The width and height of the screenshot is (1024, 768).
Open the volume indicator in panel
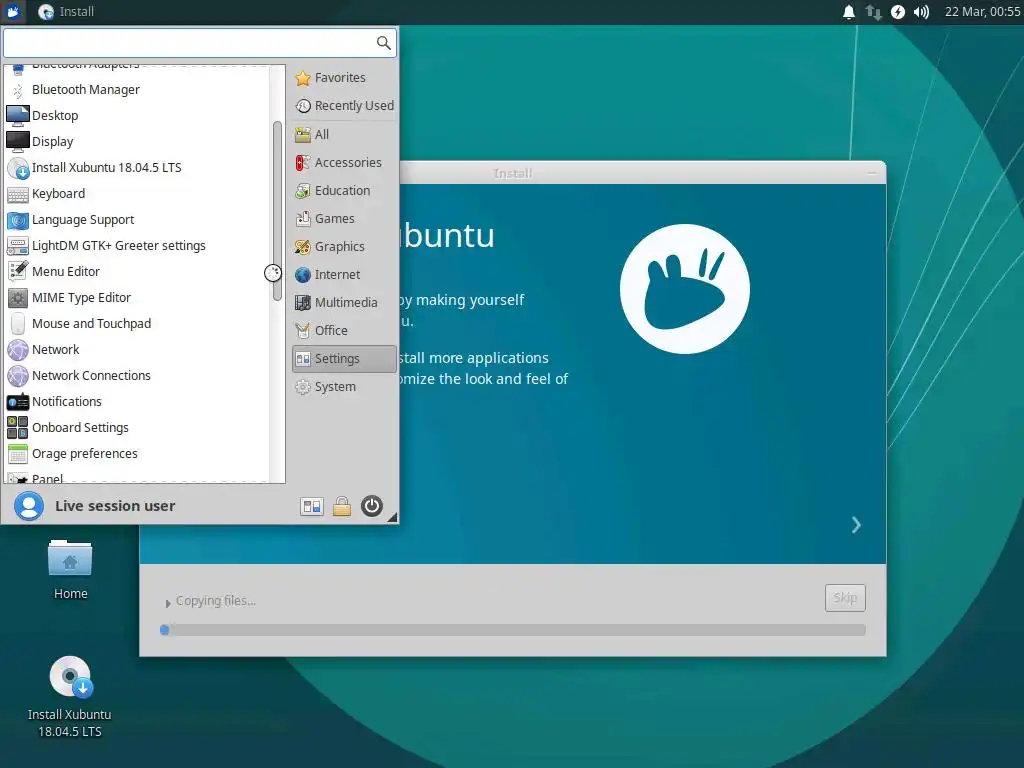click(921, 12)
